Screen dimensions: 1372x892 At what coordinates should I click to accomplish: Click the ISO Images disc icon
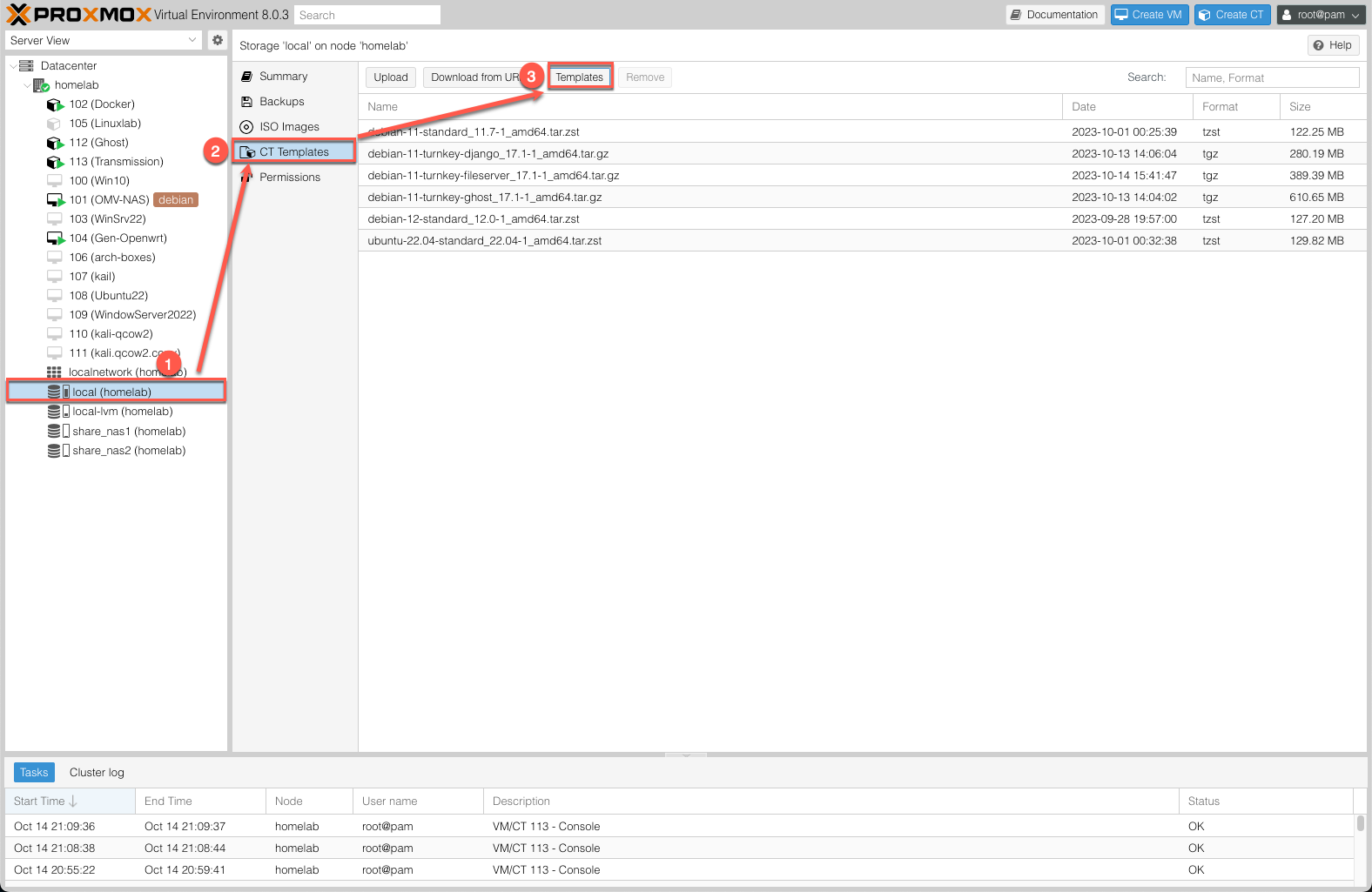tap(246, 127)
